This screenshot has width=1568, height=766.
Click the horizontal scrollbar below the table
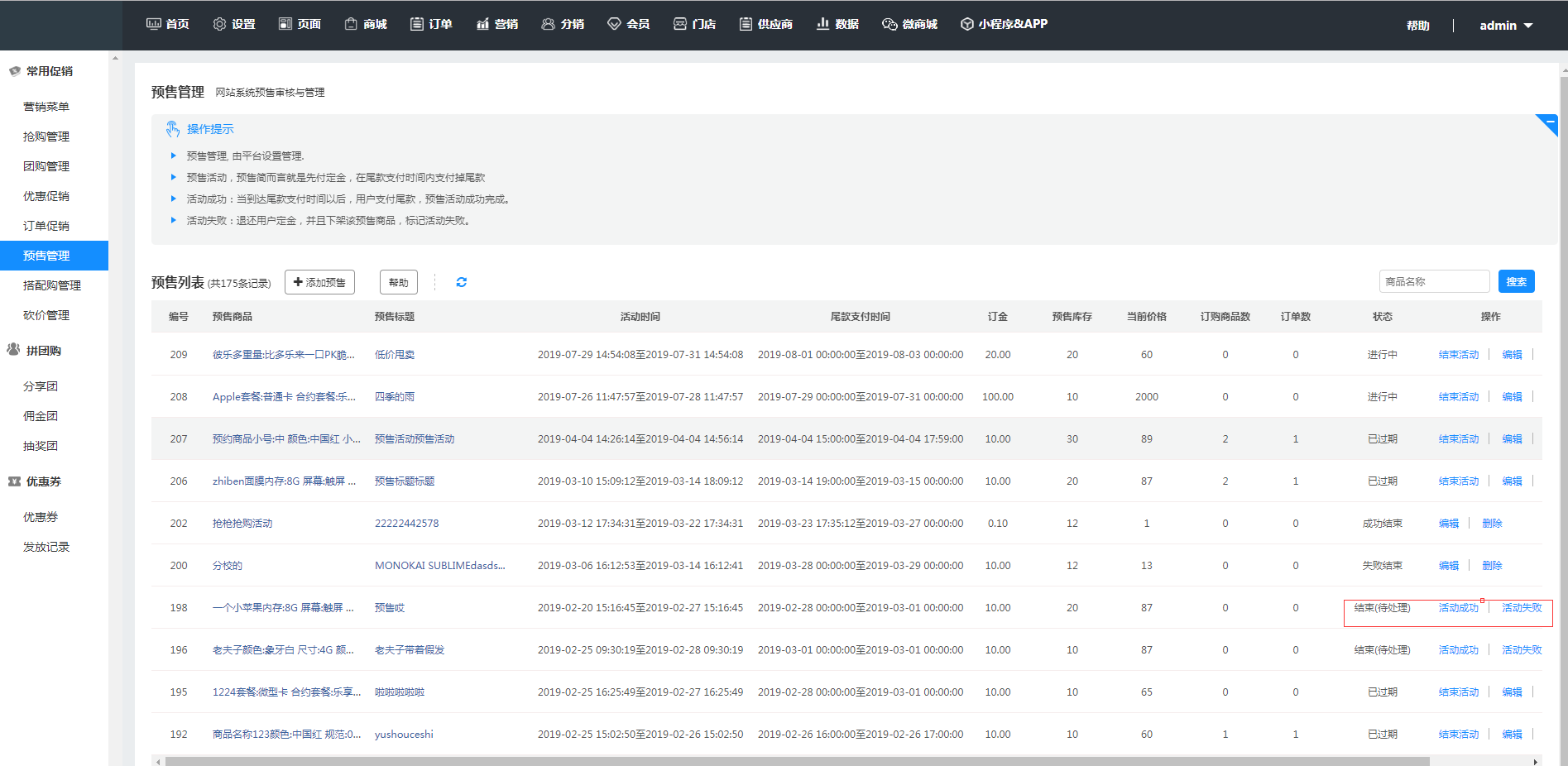[796, 761]
